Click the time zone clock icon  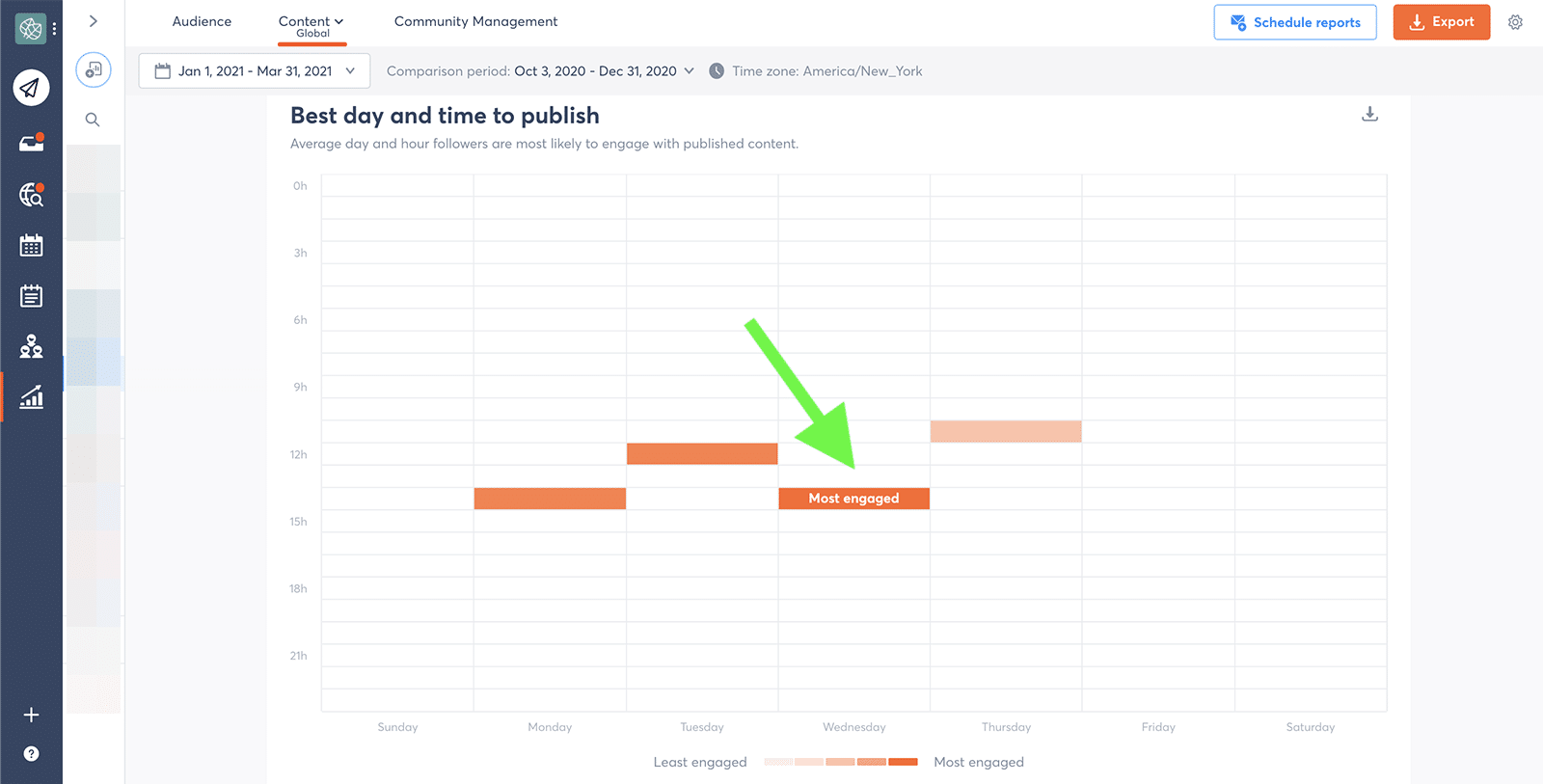pyautogui.click(x=717, y=71)
